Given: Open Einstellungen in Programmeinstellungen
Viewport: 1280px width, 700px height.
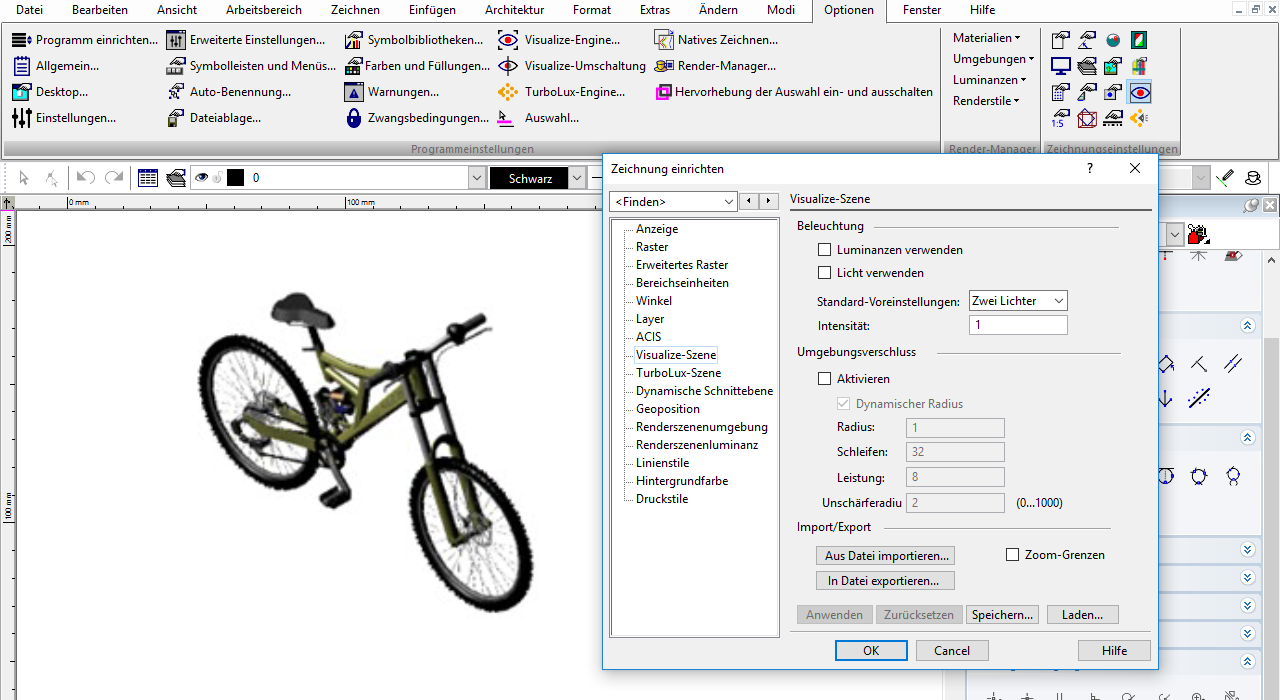Looking at the screenshot, I should point(64,118).
